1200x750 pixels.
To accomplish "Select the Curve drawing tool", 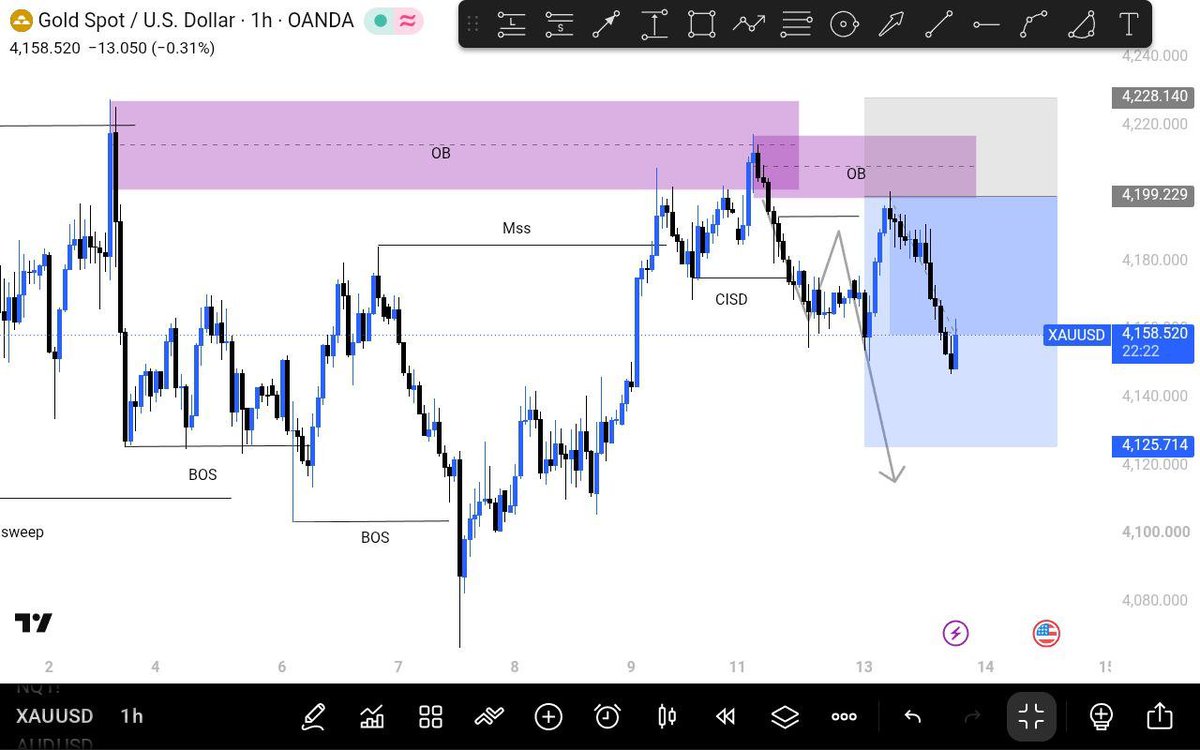I will pyautogui.click(x=1034, y=24).
